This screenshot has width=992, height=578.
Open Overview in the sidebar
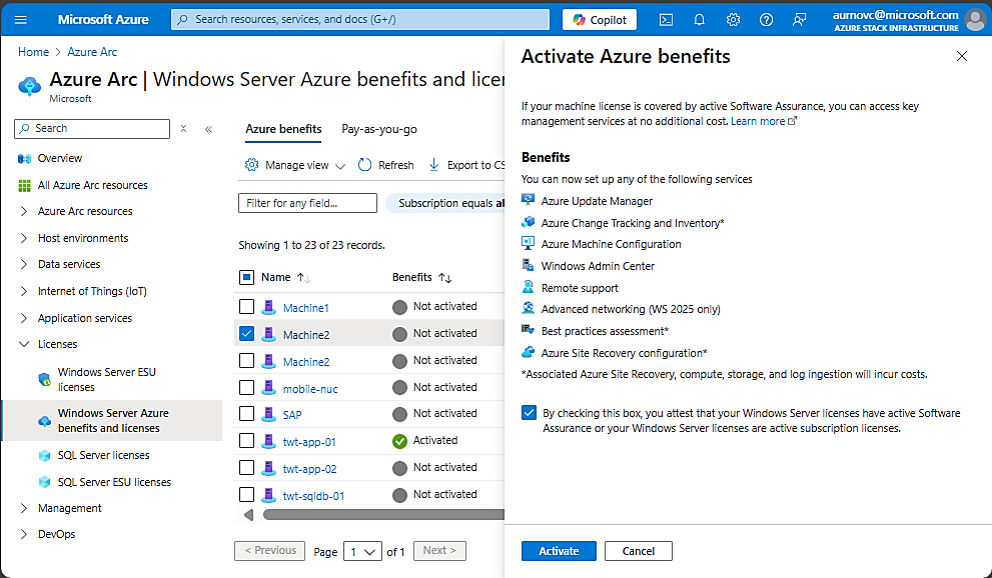[x=59, y=158]
